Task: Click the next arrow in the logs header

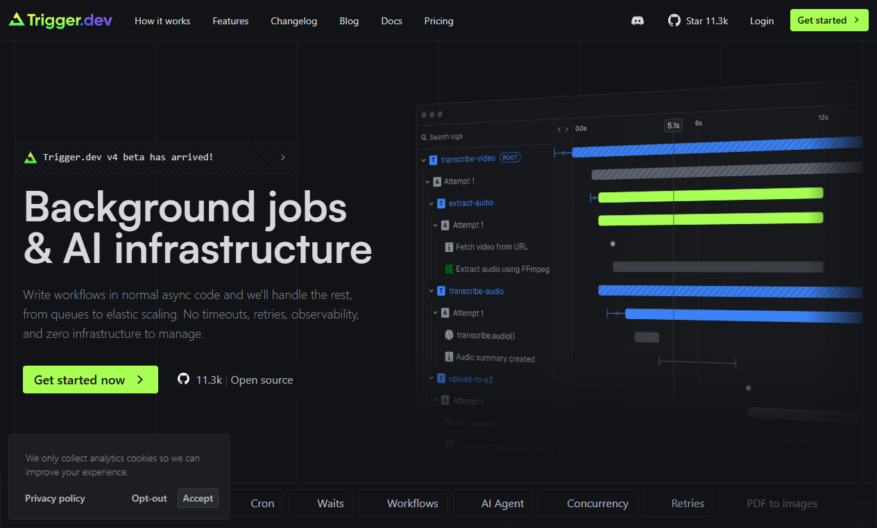Action: click(567, 129)
